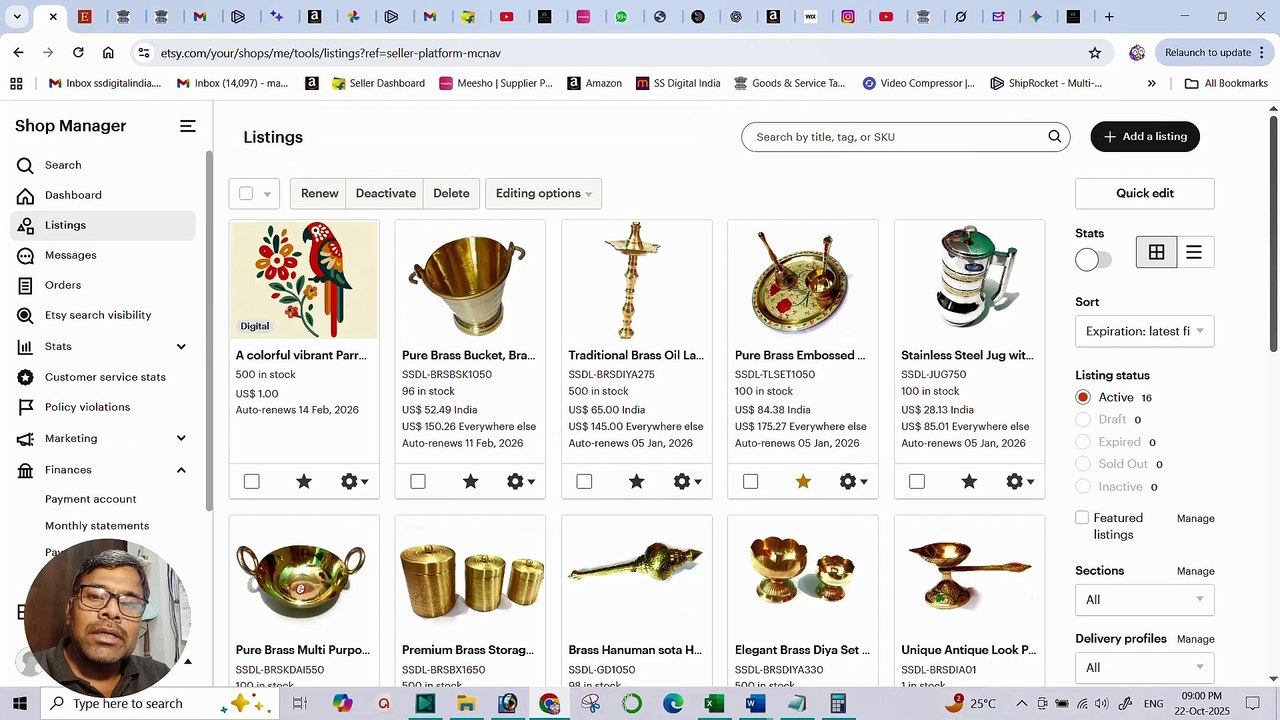Select the Stainless Steel Jug listing checkbox
This screenshot has width=1280, height=720.
(917, 482)
